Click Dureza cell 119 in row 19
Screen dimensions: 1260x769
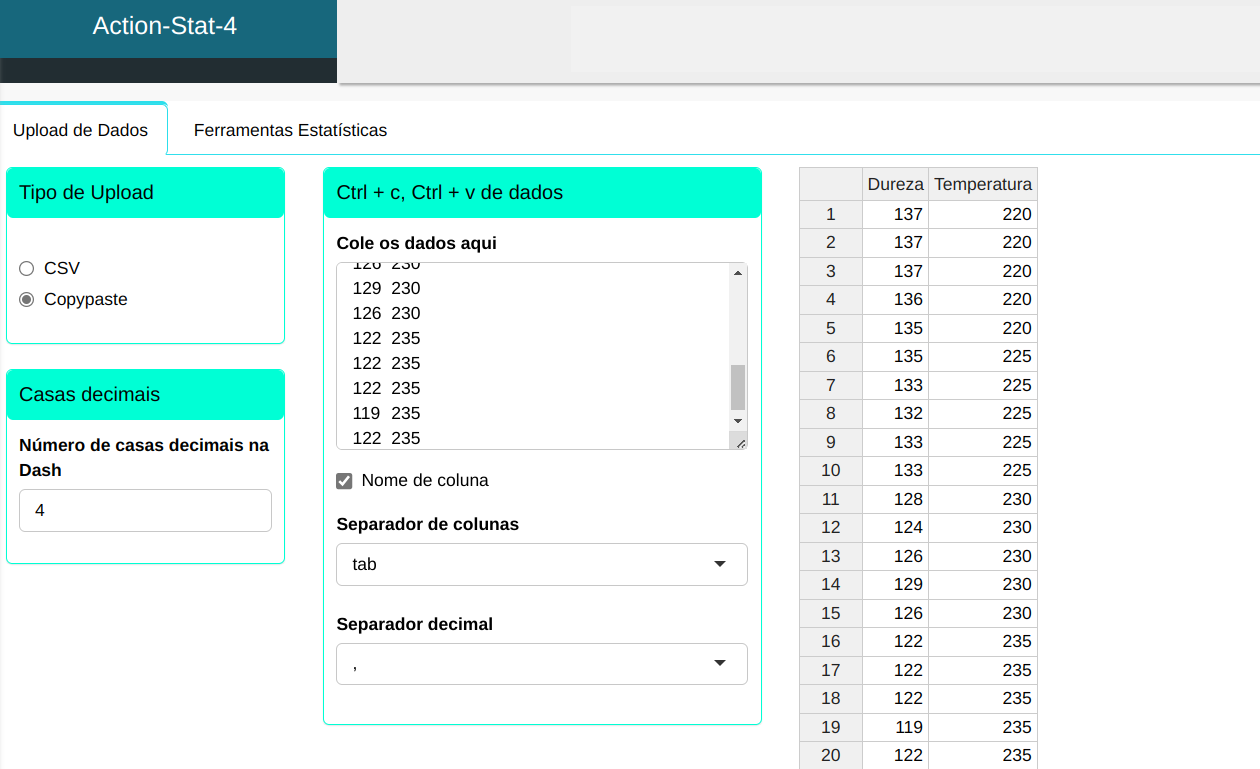(x=895, y=727)
